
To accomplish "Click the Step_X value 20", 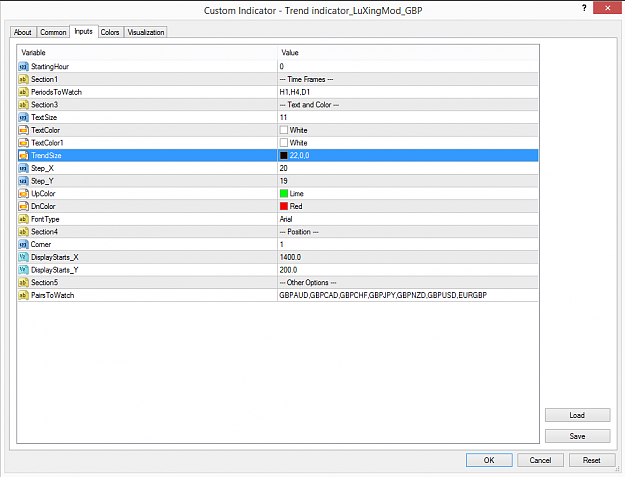I will tap(283, 168).
